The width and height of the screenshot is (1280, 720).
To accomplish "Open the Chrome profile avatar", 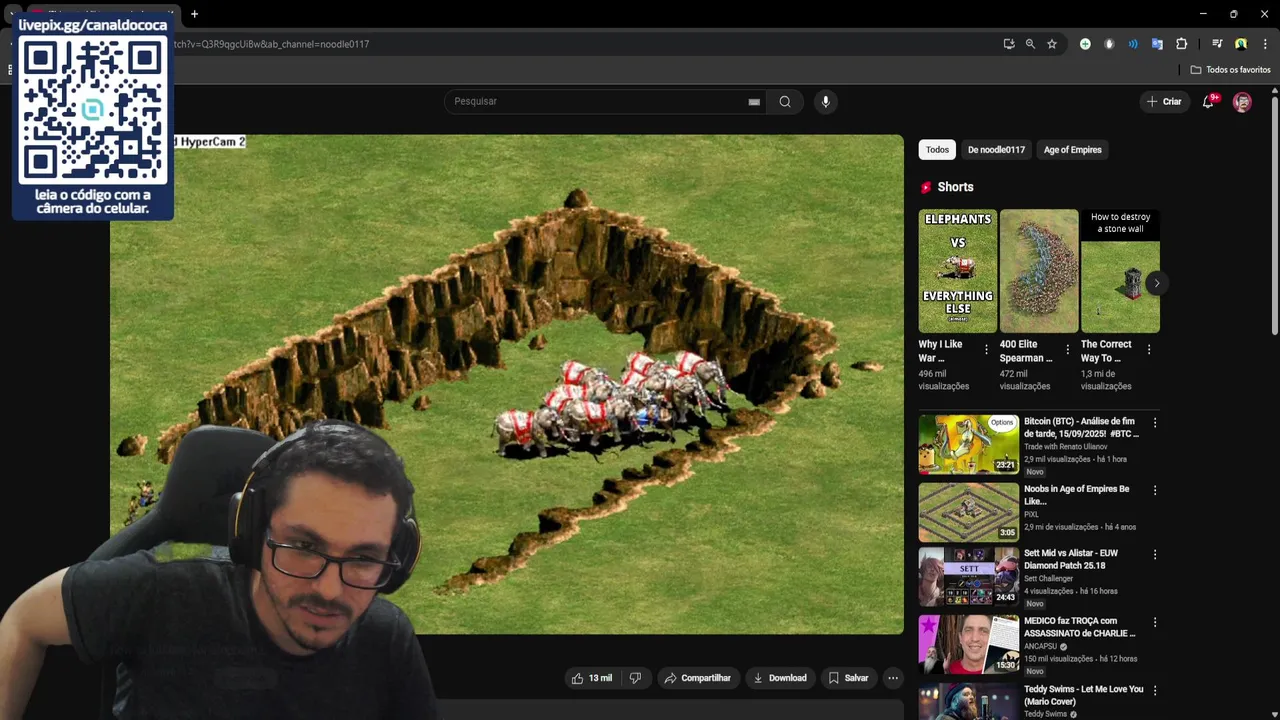I will pos(1241,44).
